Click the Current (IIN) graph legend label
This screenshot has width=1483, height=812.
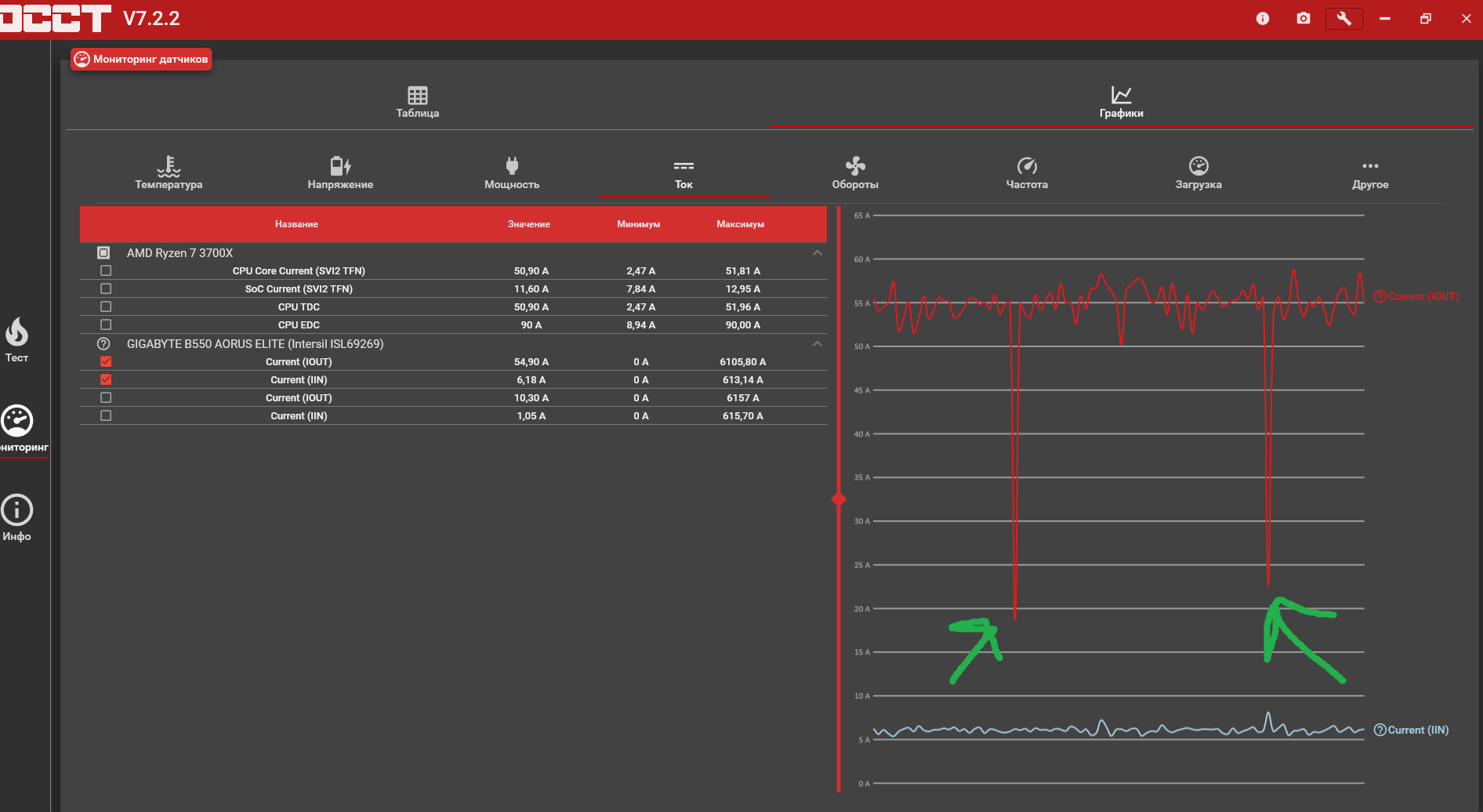click(x=1418, y=730)
